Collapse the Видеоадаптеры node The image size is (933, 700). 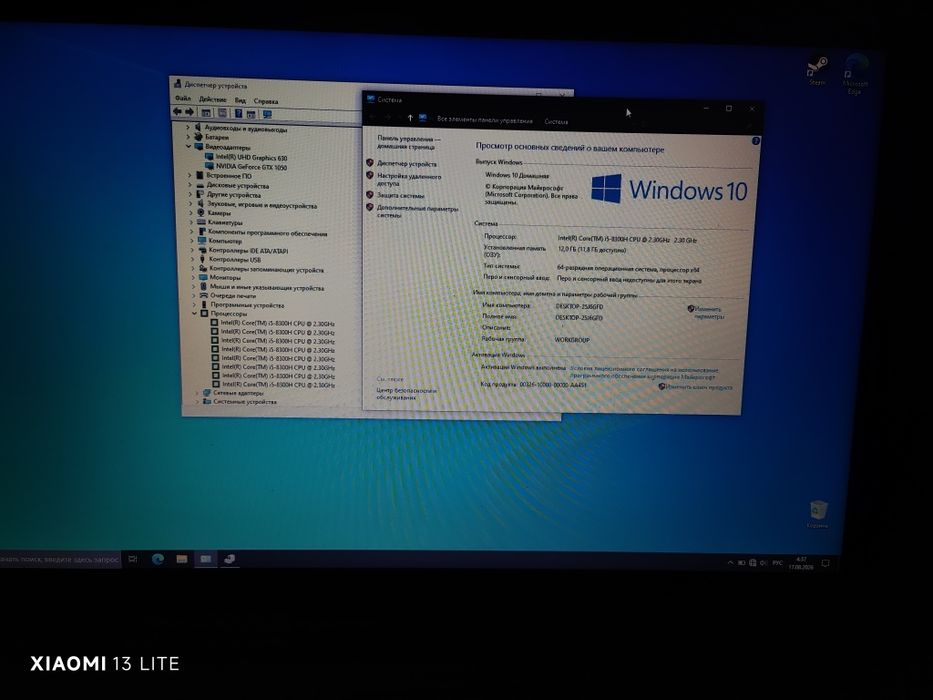point(189,146)
